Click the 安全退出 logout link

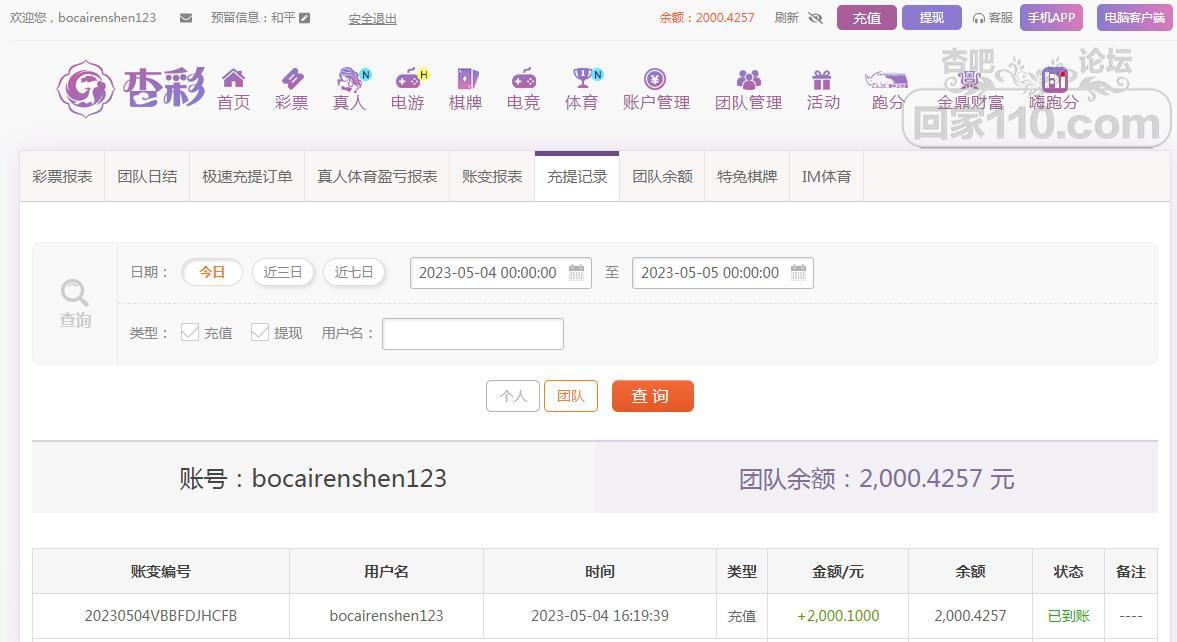(x=372, y=18)
